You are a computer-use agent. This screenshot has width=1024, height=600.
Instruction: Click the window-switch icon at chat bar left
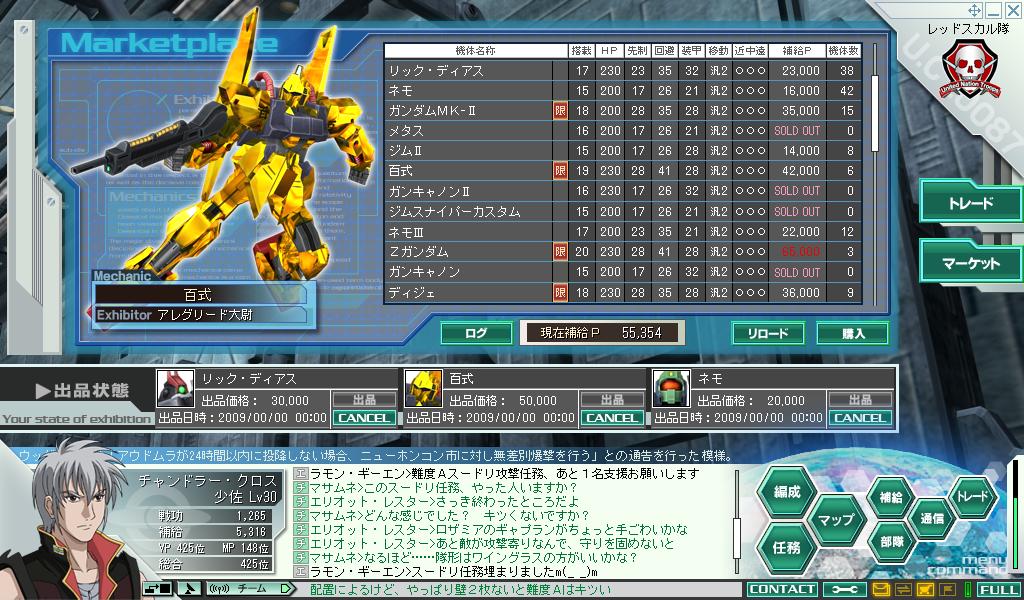coord(157,589)
